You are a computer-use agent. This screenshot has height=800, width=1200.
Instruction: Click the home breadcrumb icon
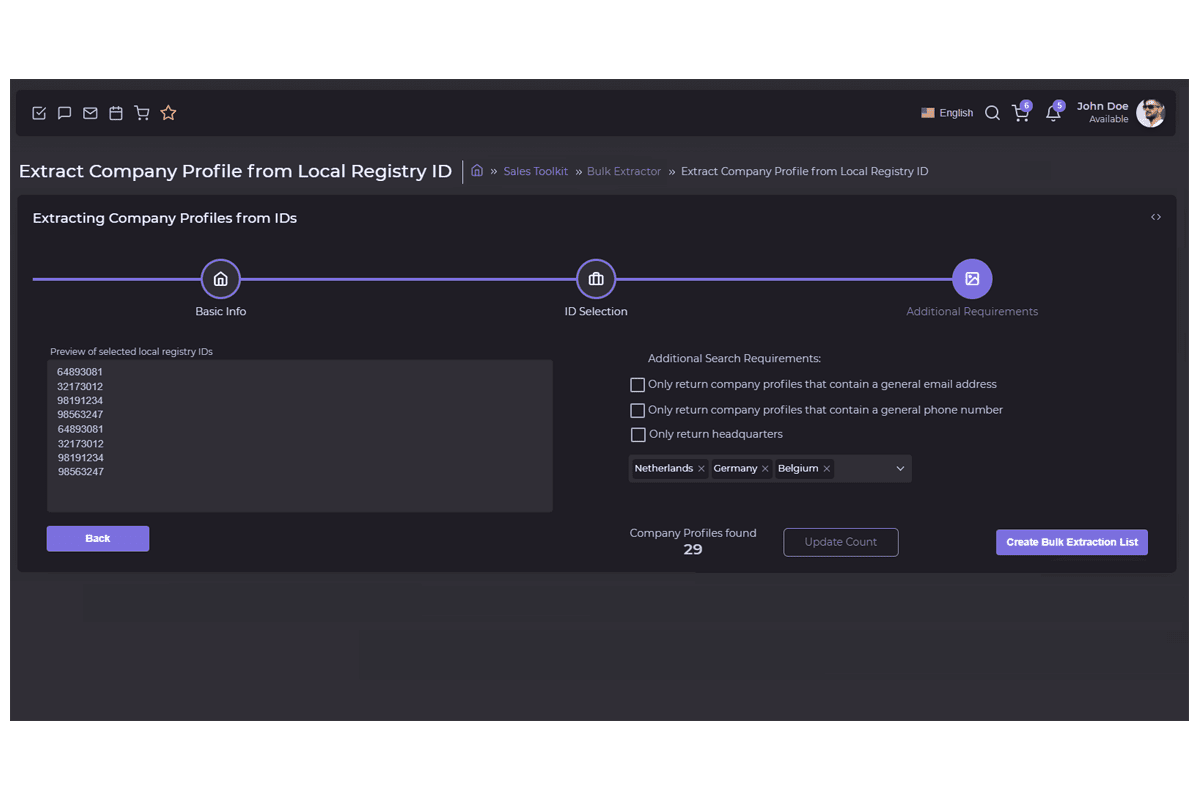pos(477,171)
